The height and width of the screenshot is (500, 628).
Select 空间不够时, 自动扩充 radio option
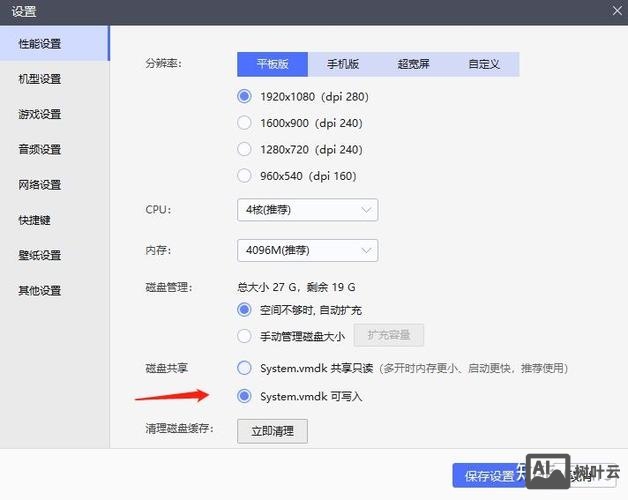244,310
